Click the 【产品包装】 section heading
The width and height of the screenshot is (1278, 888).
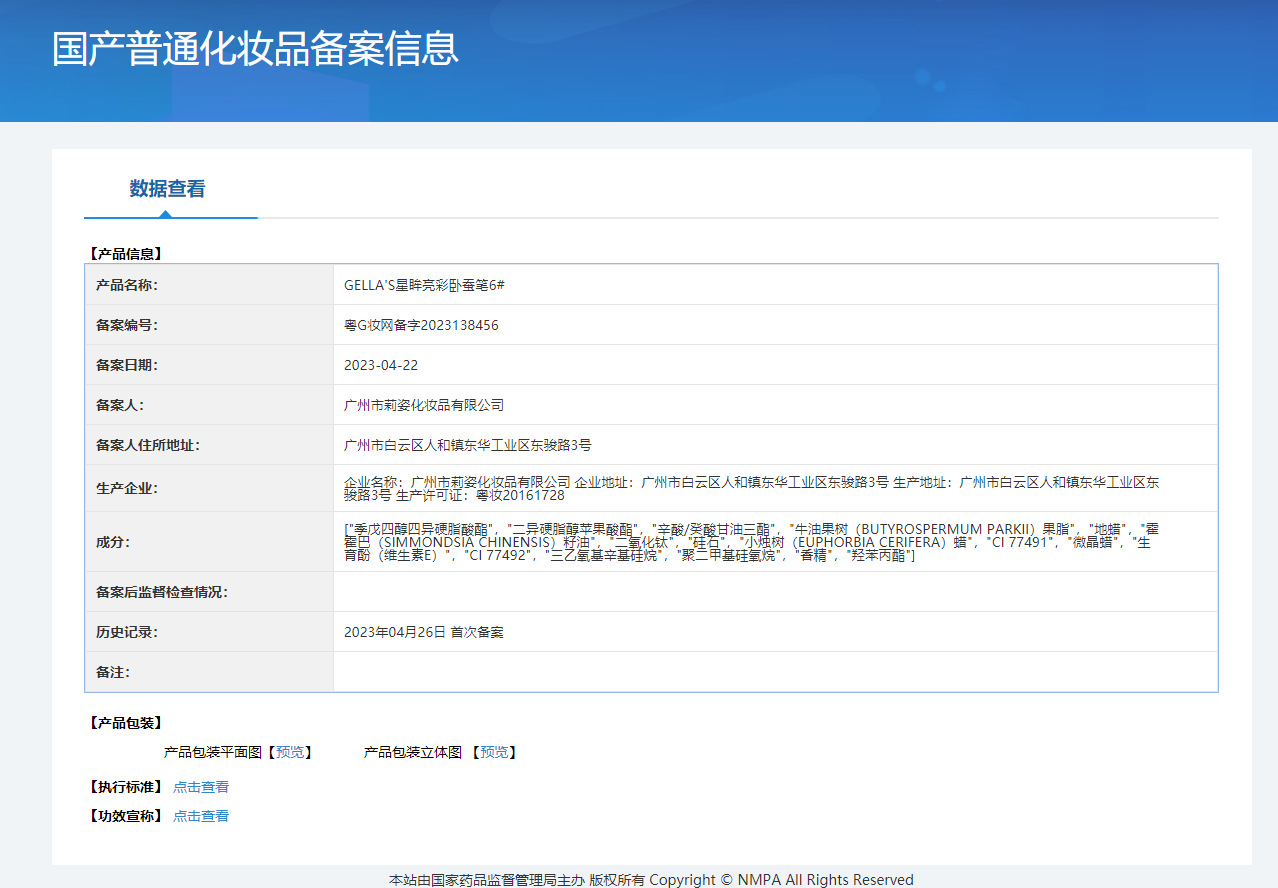click(125, 723)
